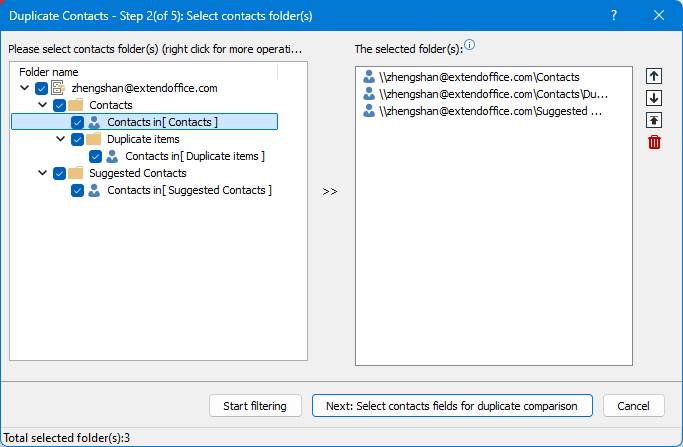The image size is (683, 447).
Task: Click the red trash delete icon
Action: click(654, 142)
